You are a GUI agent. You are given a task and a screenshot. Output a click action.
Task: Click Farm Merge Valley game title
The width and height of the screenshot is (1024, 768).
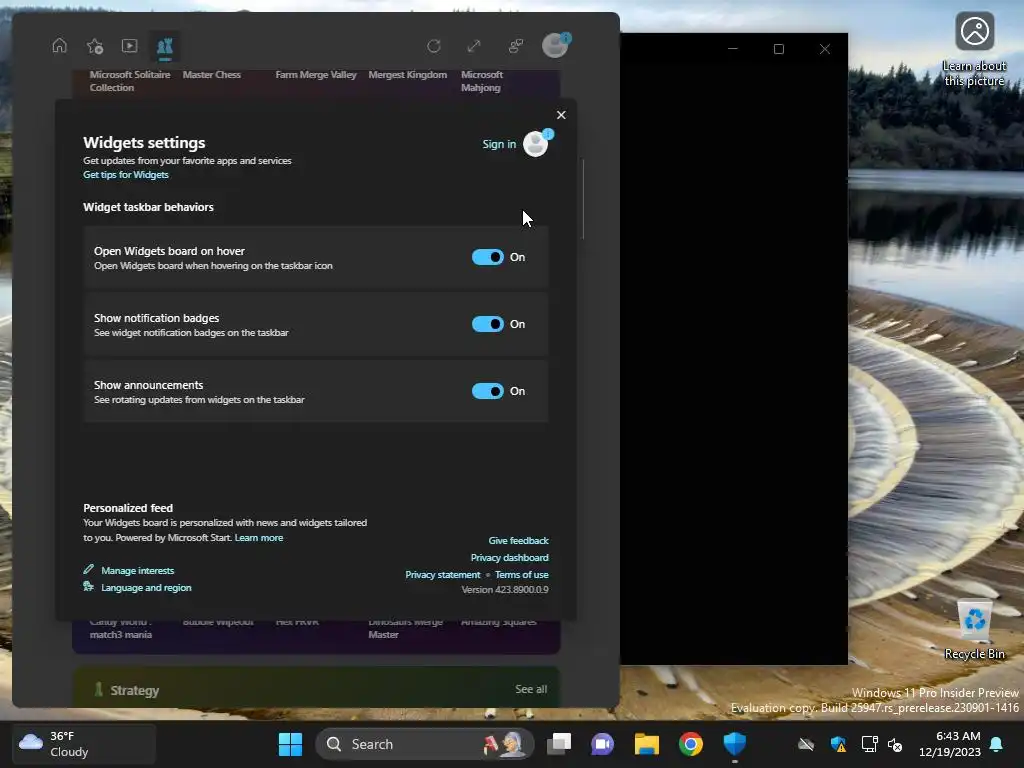(316, 74)
